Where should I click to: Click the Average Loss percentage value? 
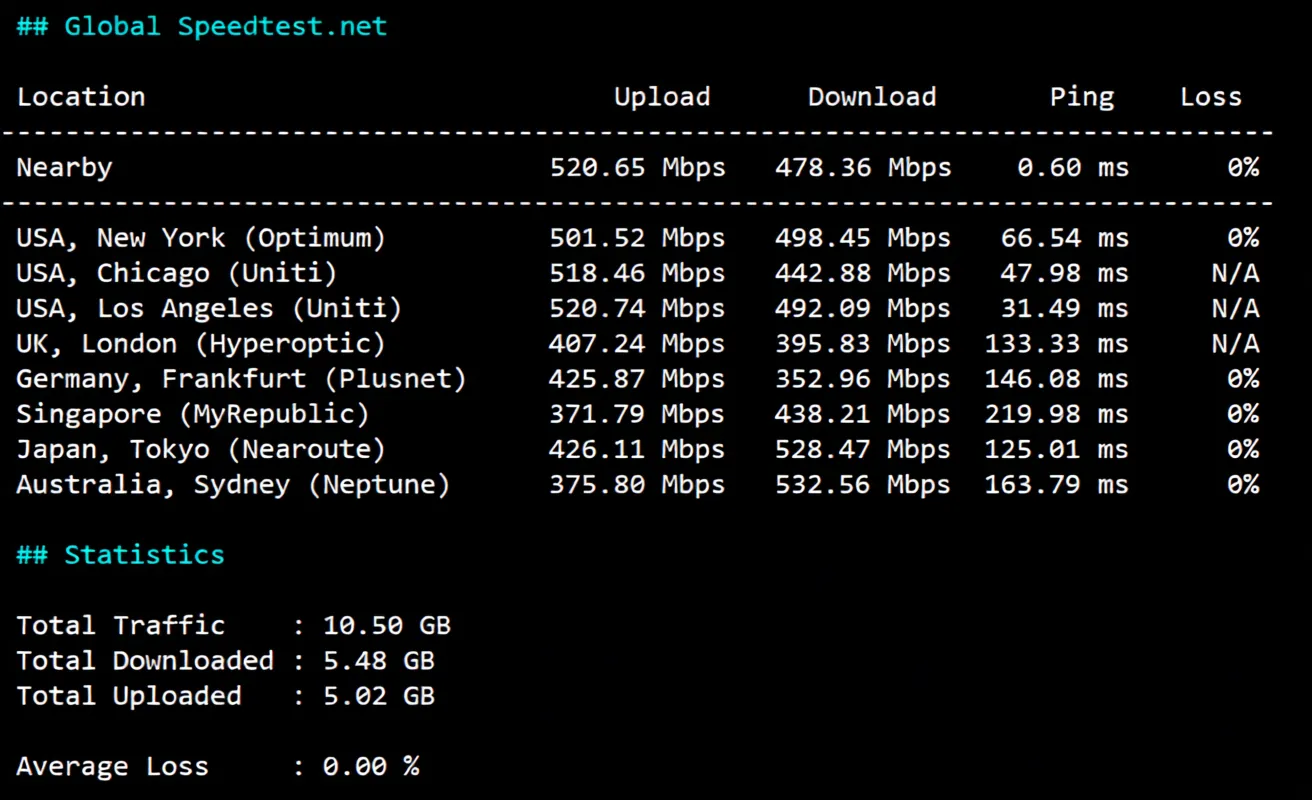tap(370, 765)
